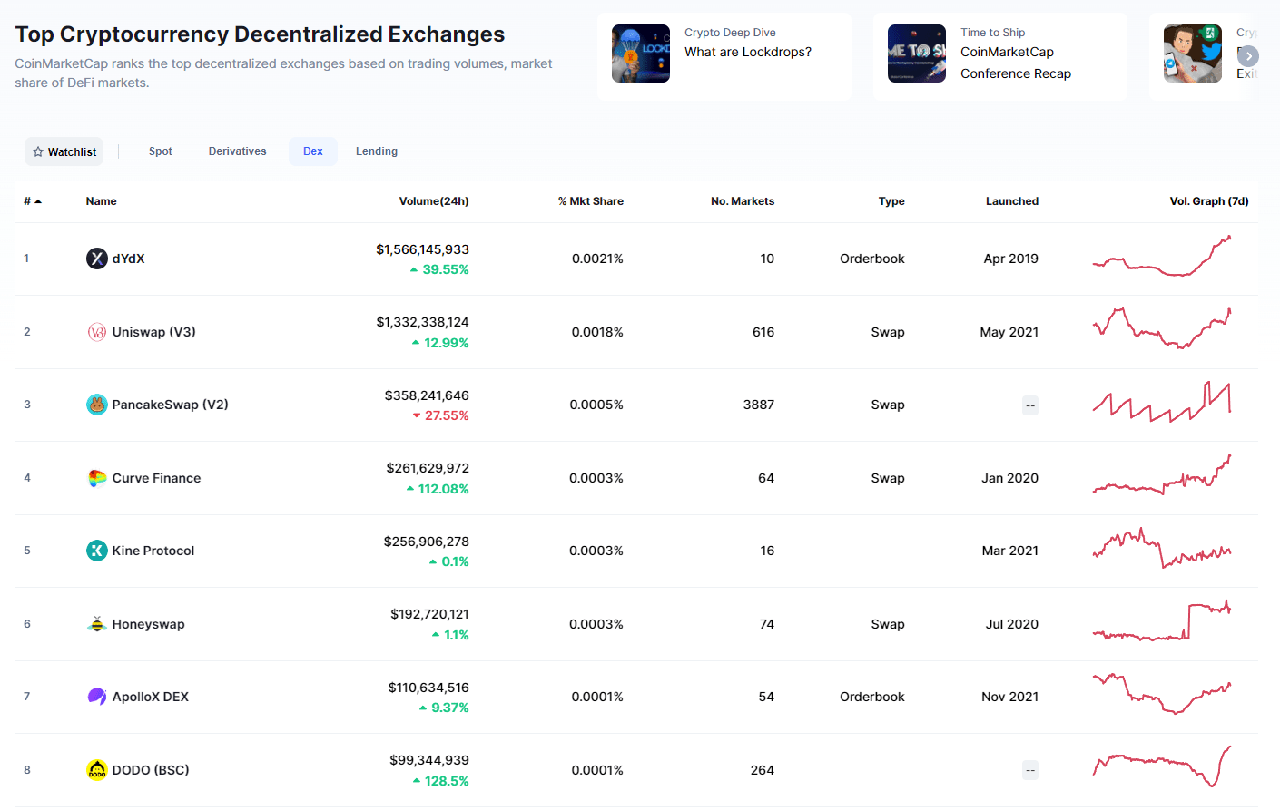Open the dYdX exchange link
This screenshot has width=1280, height=810.
[x=129, y=259]
